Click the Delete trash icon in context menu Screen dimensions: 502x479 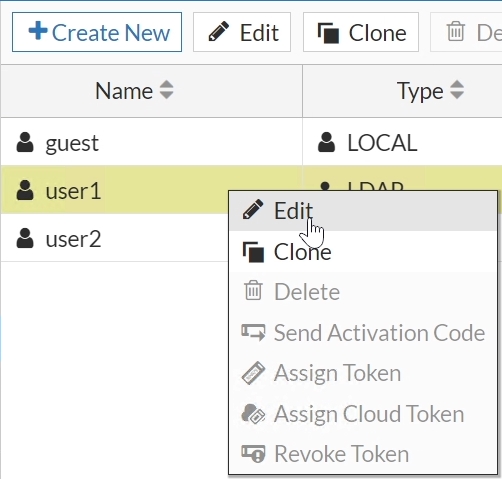click(253, 290)
